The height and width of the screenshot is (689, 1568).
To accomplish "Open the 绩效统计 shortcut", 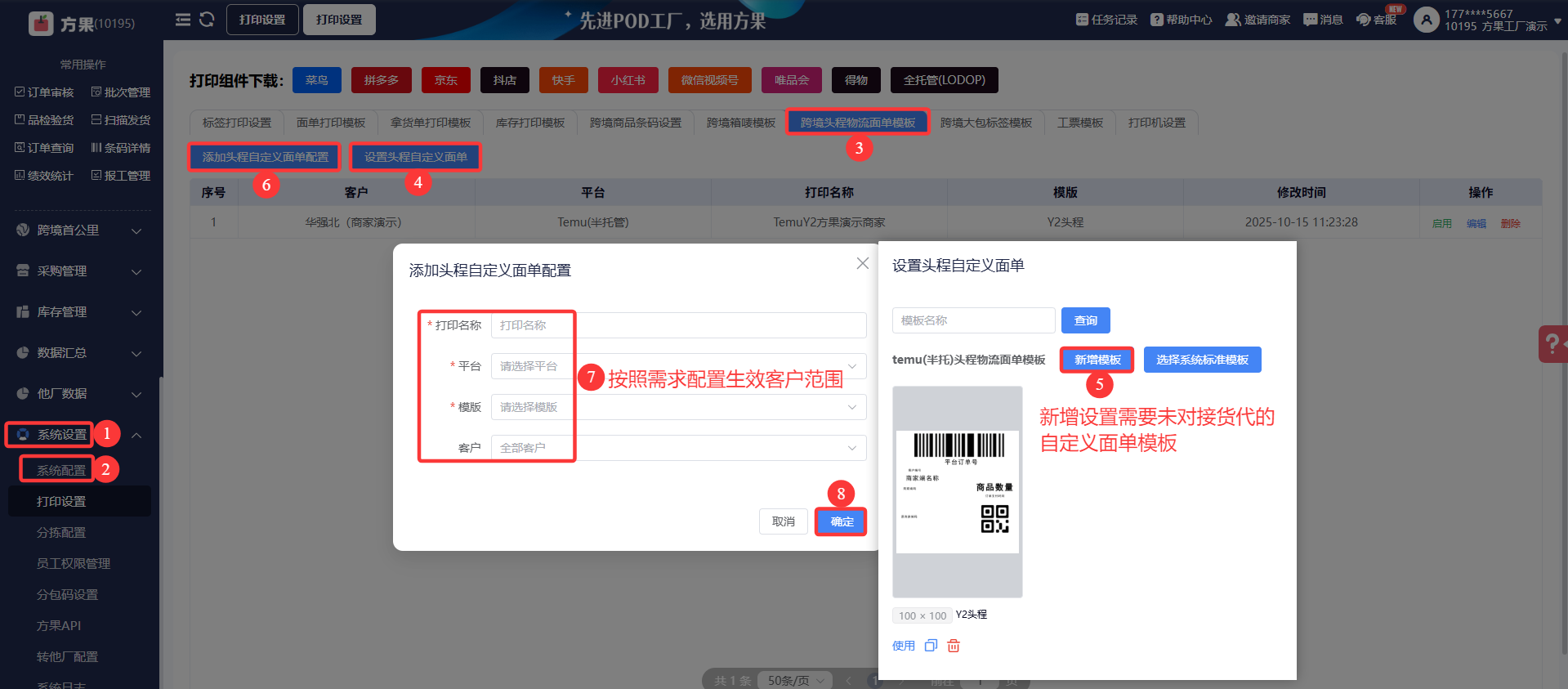I will point(44,176).
